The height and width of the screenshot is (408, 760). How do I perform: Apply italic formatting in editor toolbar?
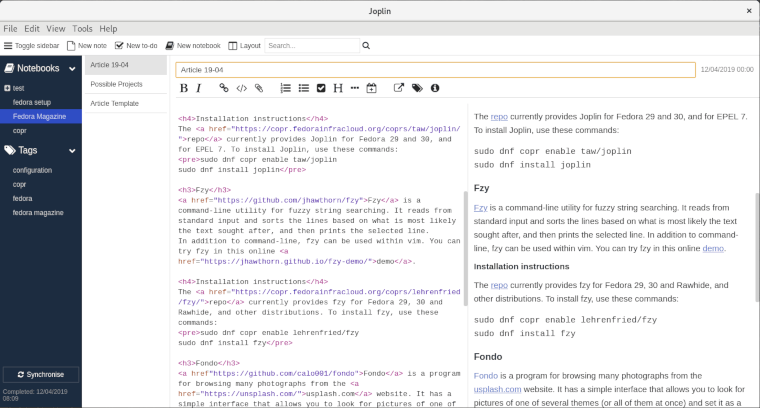(199, 88)
